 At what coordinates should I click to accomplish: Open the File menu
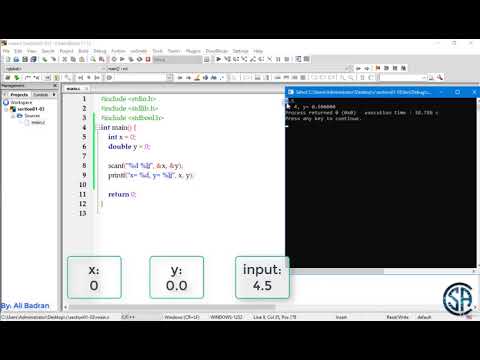click(x=6, y=51)
